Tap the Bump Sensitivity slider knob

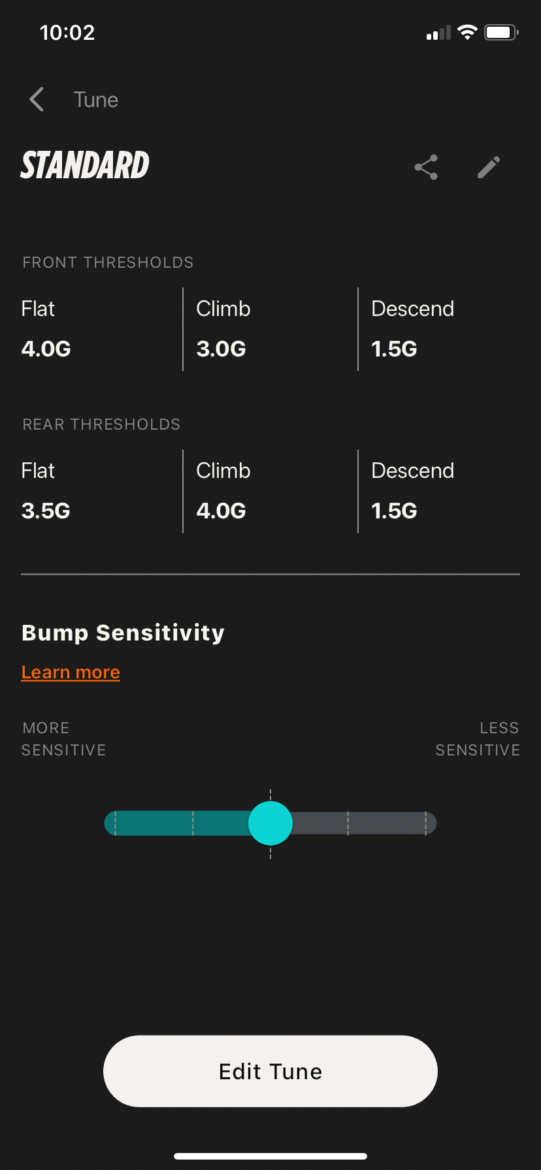click(270, 823)
